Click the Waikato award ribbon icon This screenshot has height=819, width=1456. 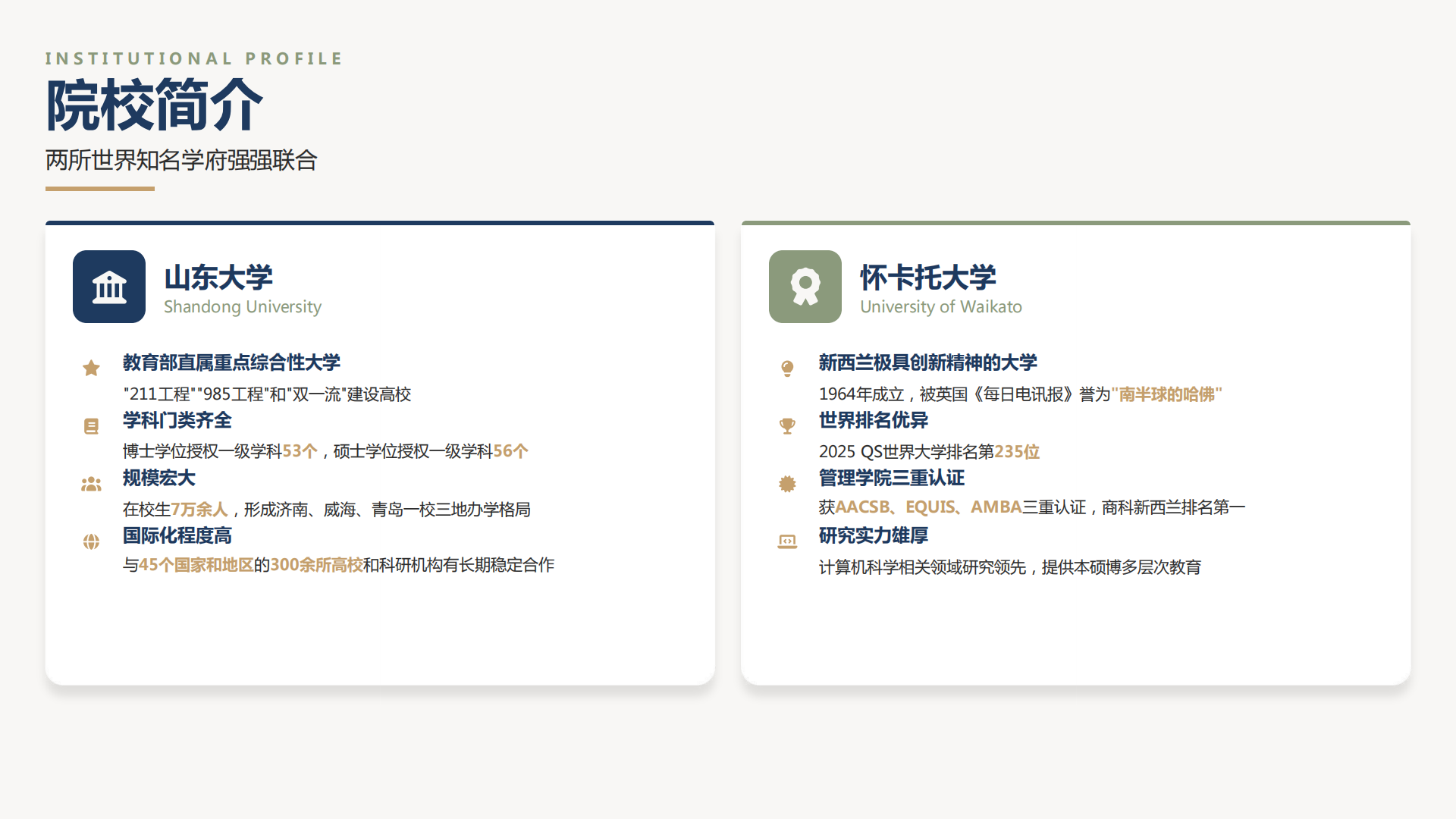tap(805, 287)
